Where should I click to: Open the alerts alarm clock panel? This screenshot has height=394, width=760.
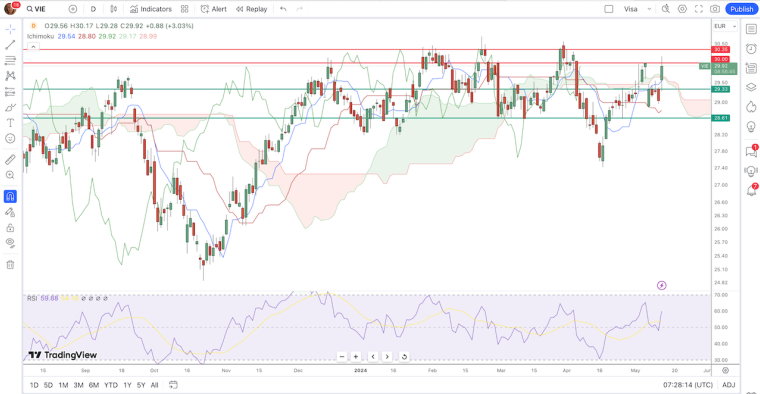click(751, 48)
